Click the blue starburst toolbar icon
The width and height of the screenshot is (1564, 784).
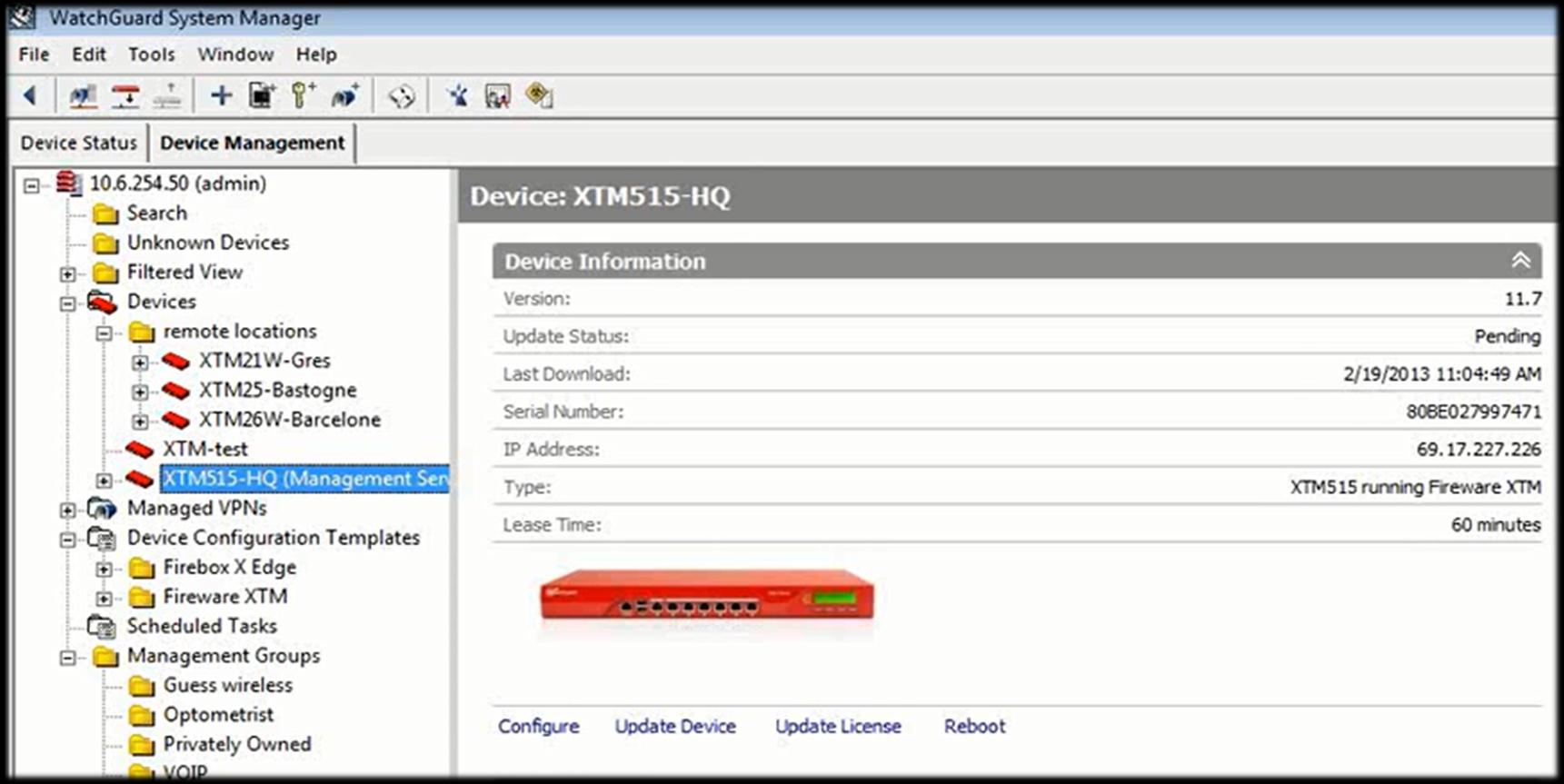tap(457, 95)
